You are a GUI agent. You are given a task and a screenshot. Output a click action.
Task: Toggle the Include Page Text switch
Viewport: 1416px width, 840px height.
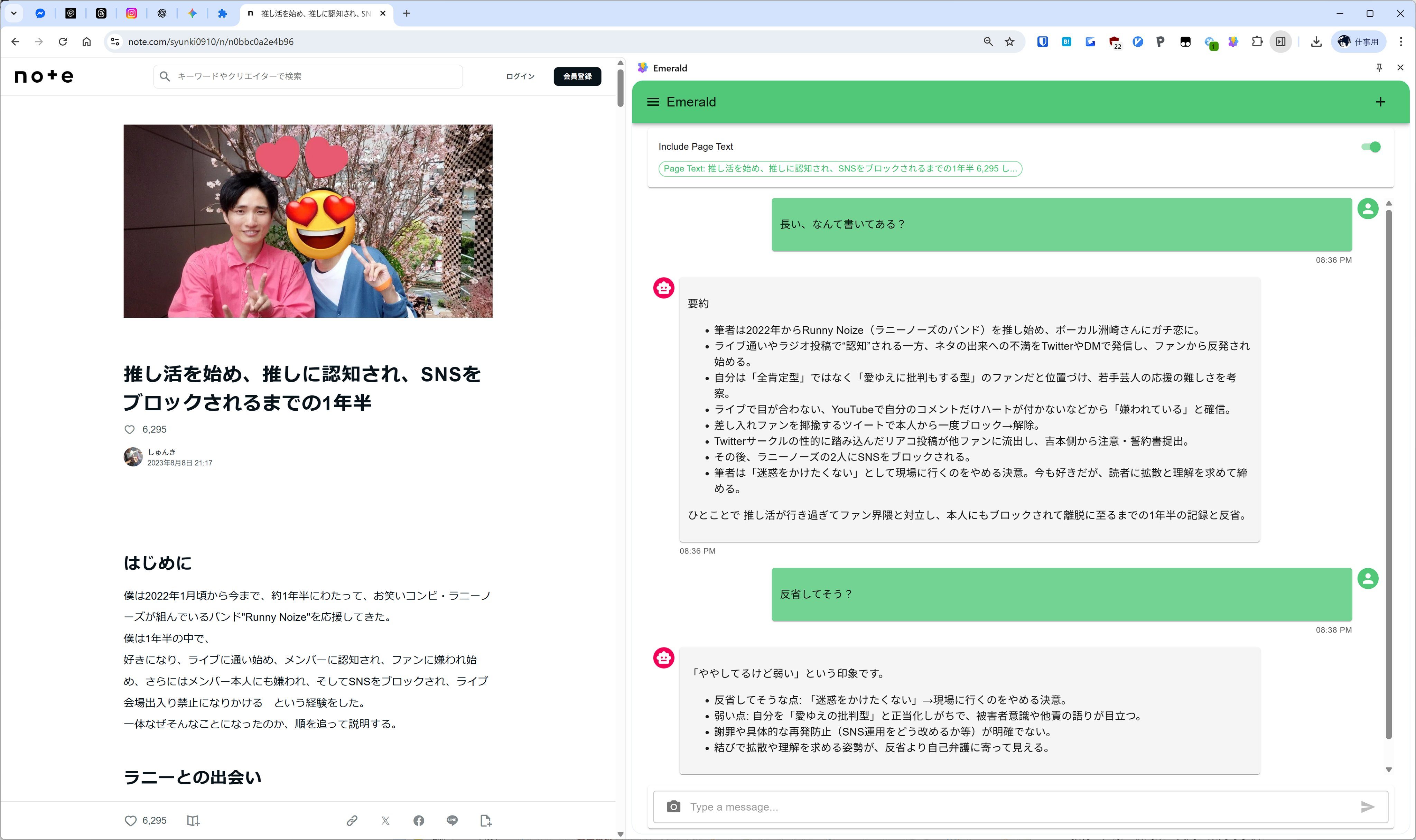(1371, 147)
